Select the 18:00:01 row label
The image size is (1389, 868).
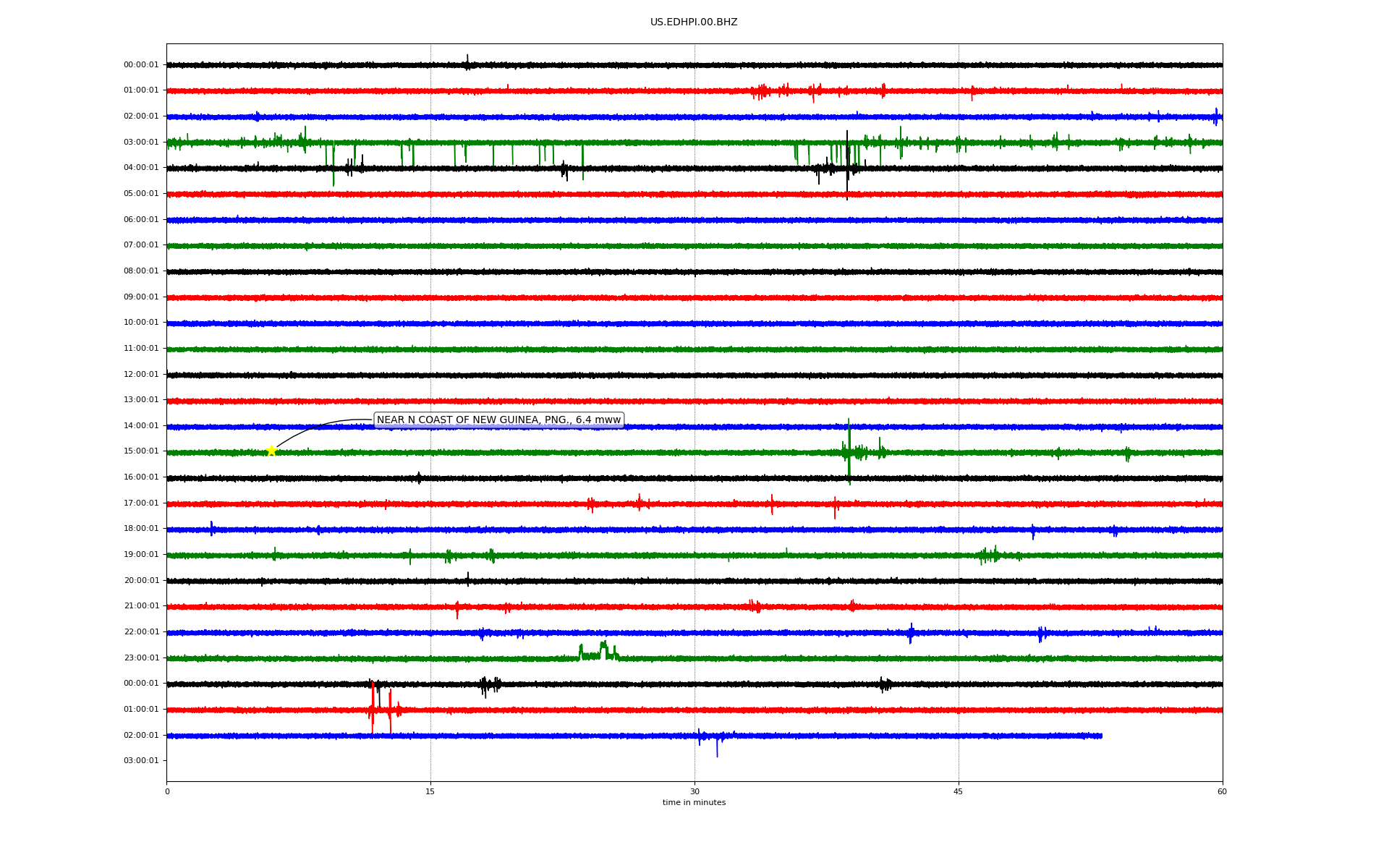click(141, 529)
